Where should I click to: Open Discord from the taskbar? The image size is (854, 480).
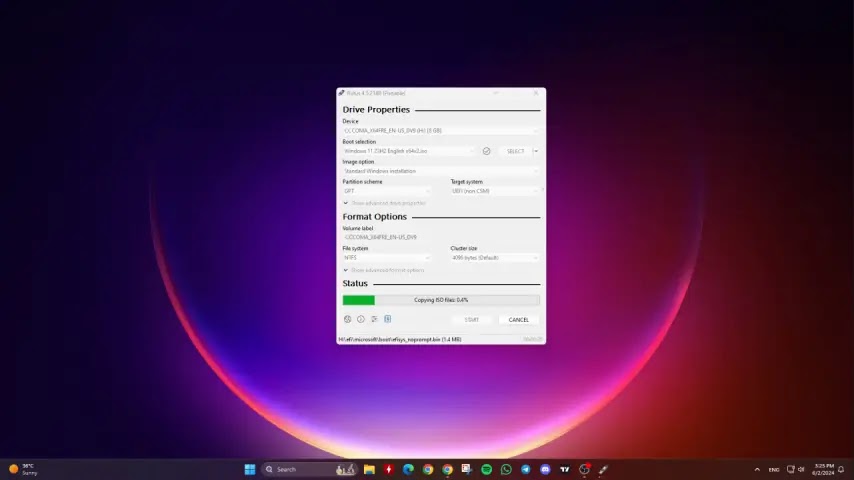point(545,469)
